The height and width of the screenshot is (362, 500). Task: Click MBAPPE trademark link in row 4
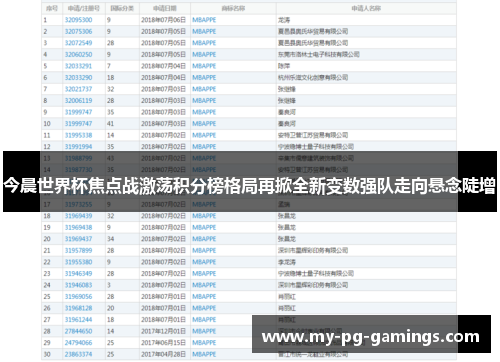coord(204,55)
